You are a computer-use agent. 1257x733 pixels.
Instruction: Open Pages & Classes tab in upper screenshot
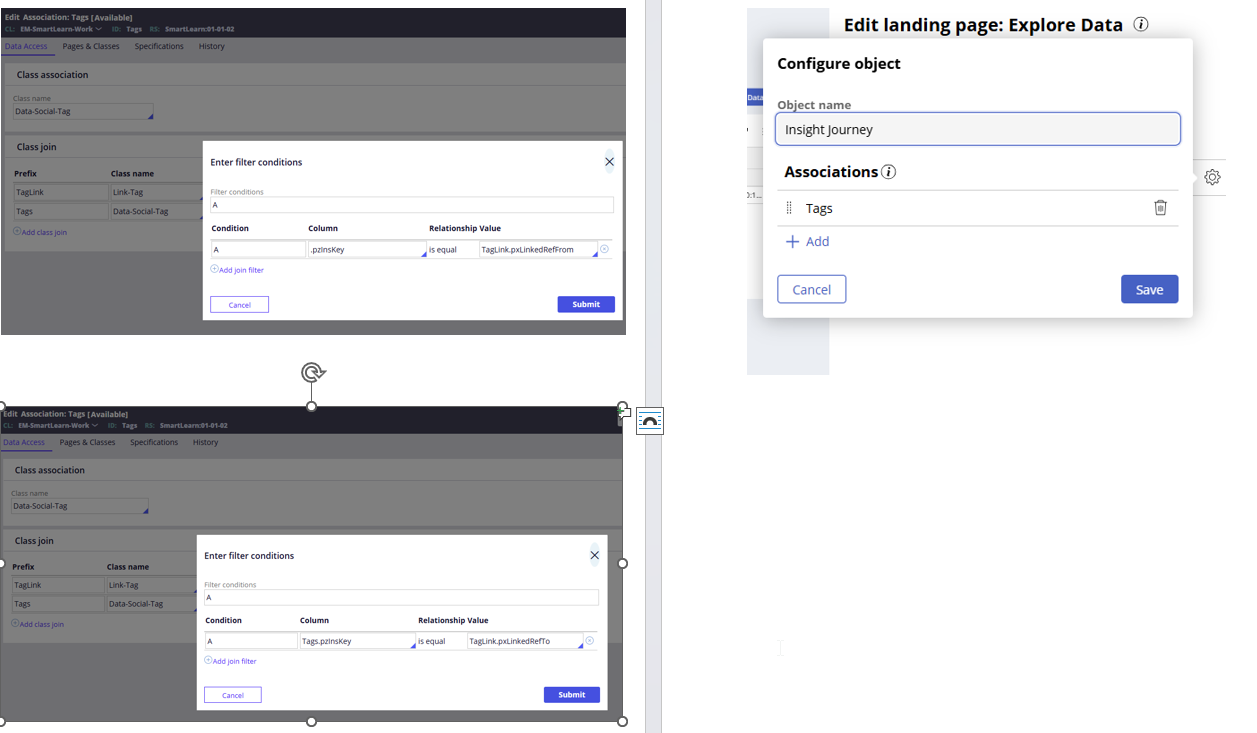point(91,46)
